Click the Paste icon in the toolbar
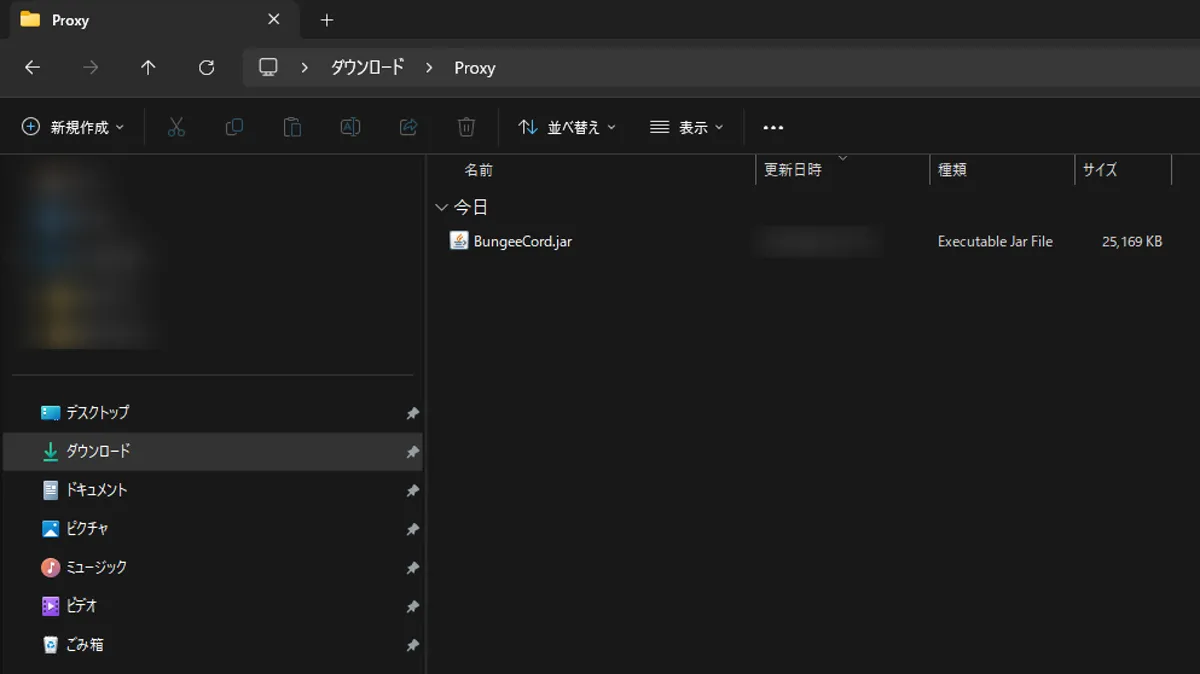 (291, 126)
